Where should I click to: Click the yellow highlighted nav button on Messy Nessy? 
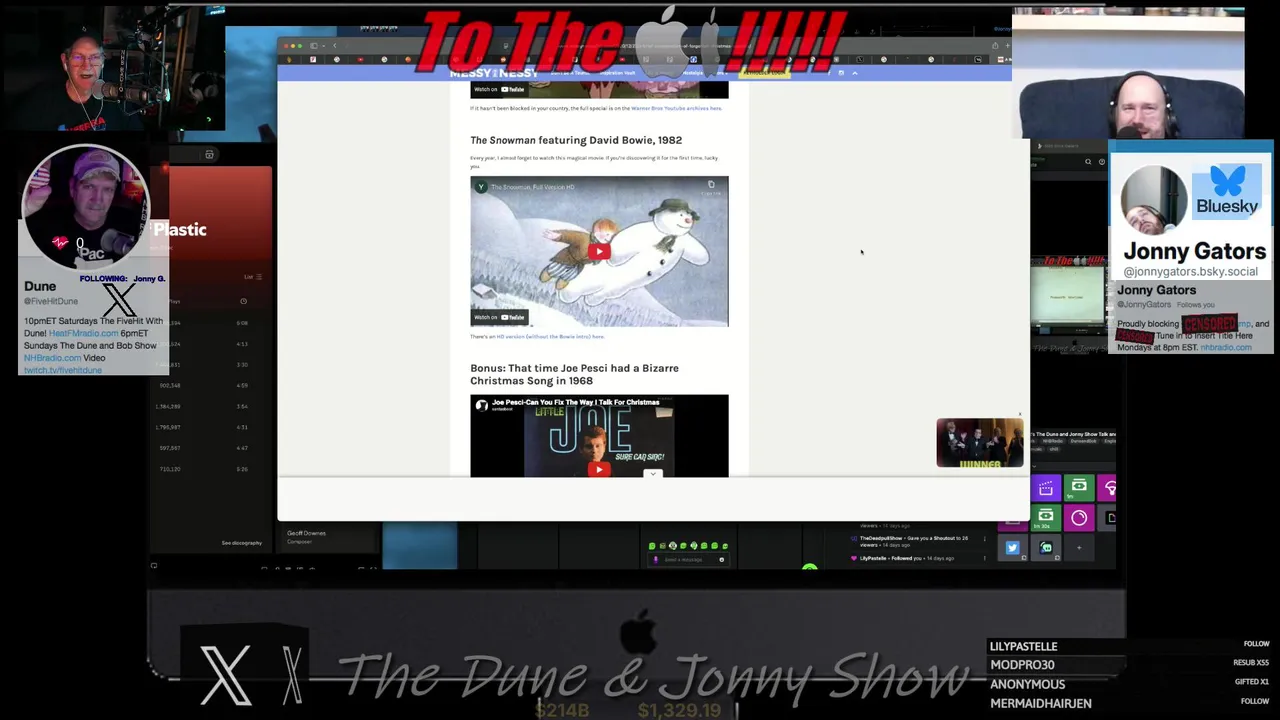764,73
